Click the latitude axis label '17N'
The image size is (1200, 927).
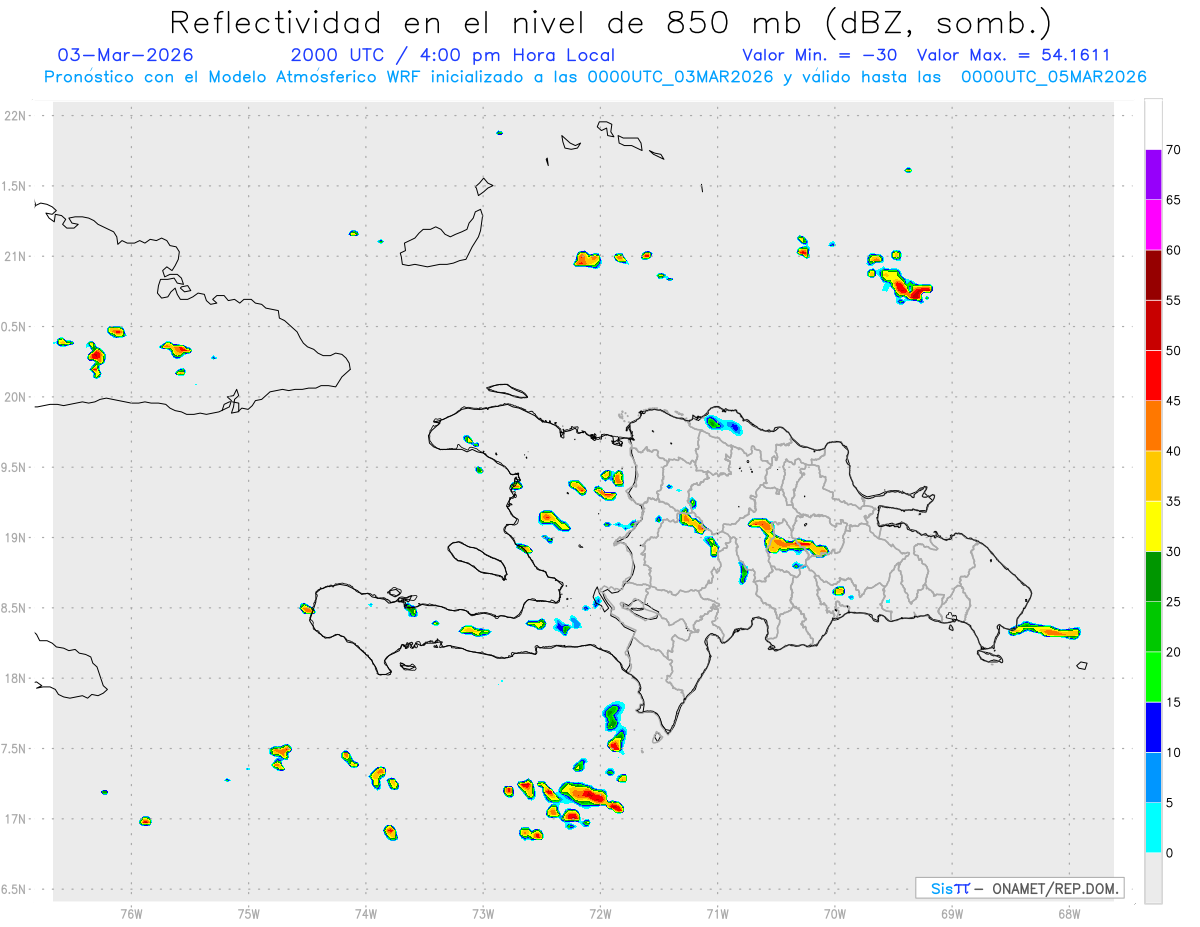[x=16, y=819]
